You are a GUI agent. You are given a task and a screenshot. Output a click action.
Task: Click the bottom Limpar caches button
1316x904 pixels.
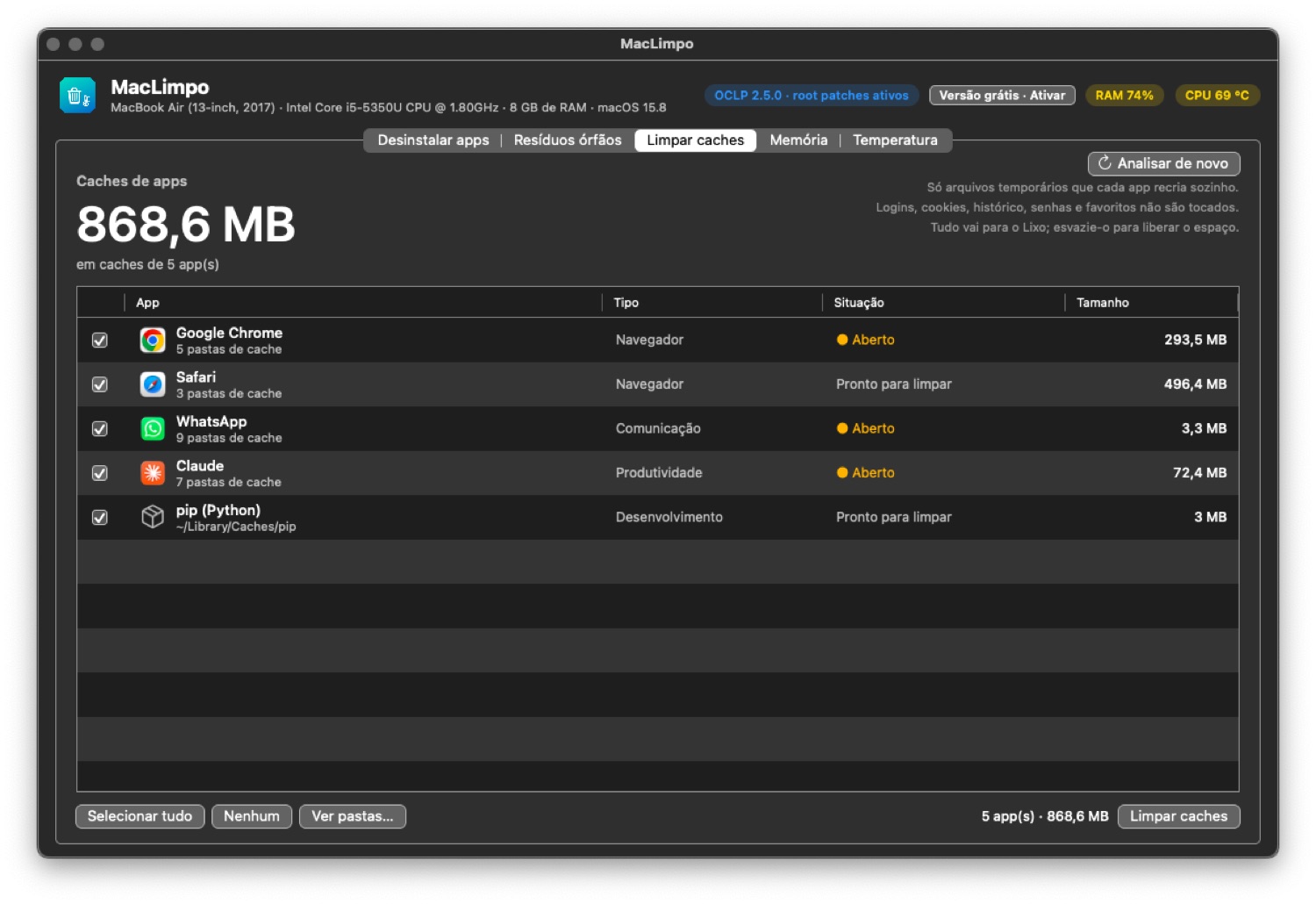point(1179,816)
